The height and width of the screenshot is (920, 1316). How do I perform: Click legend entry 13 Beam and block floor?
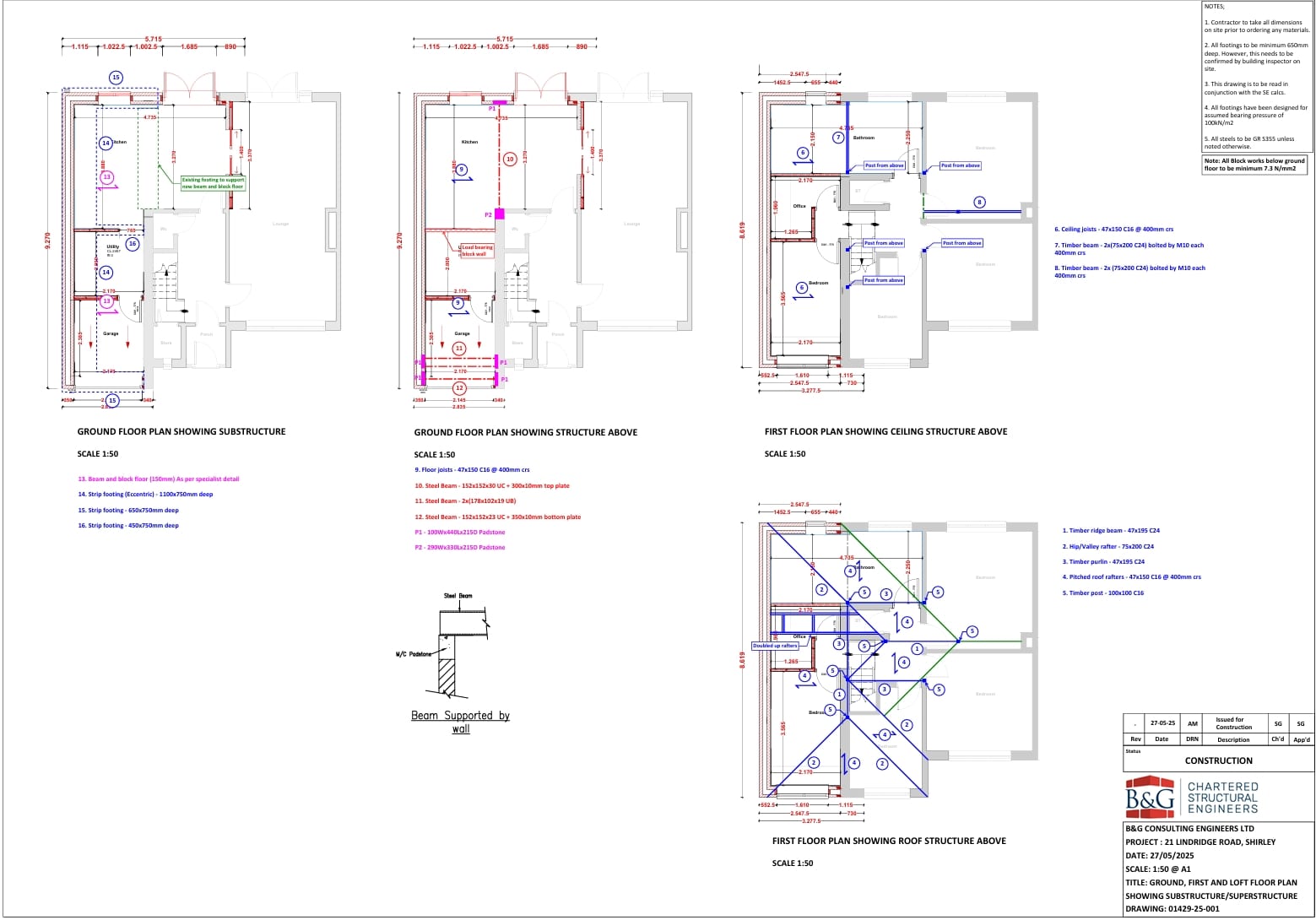(x=158, y=479)
